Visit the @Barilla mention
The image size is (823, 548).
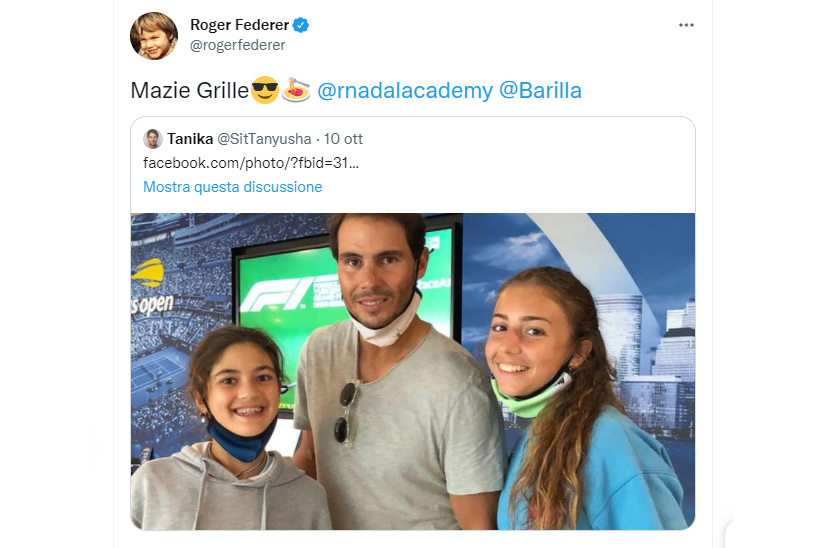[x=540, y=90]
